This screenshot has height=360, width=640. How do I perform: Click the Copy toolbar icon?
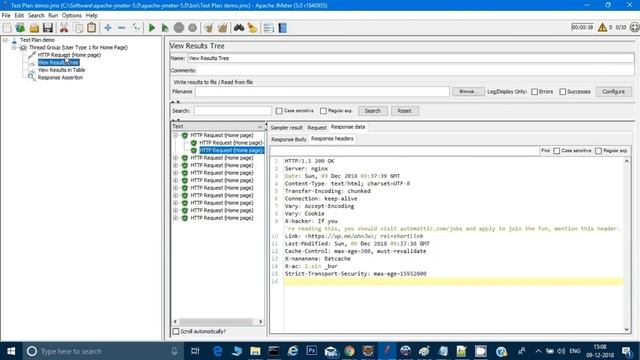tap(78, 28)
